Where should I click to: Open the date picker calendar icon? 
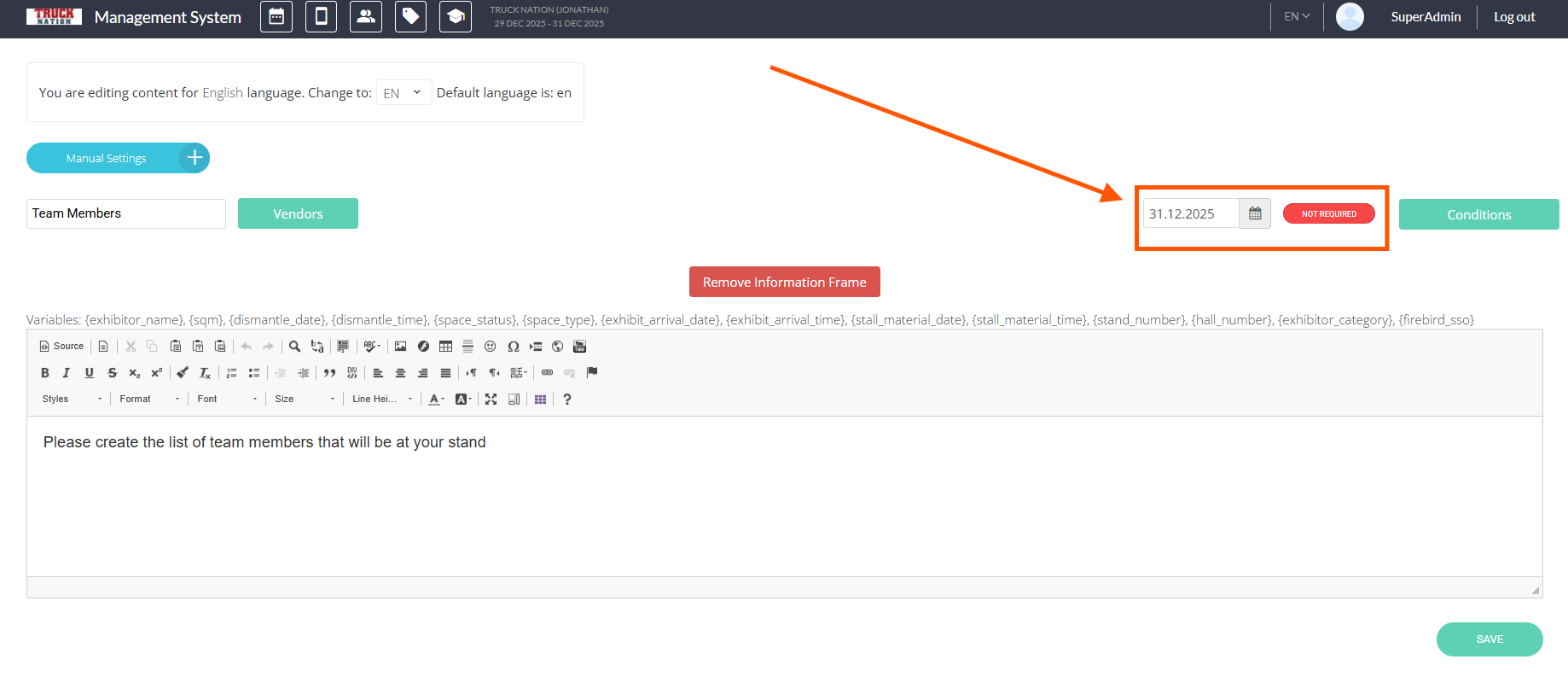pos(1255,213)
